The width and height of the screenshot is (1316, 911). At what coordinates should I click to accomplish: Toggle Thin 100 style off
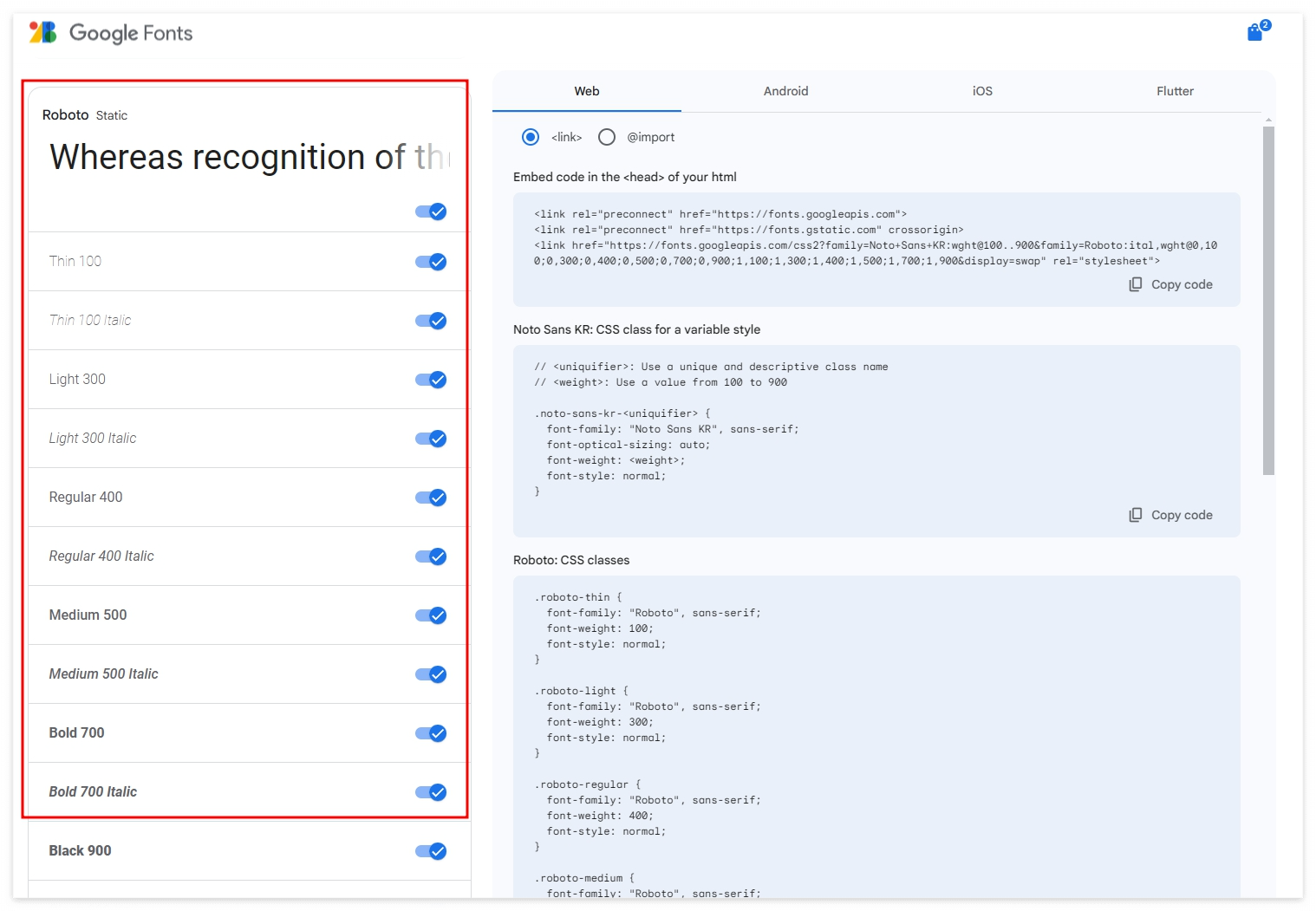431,262
